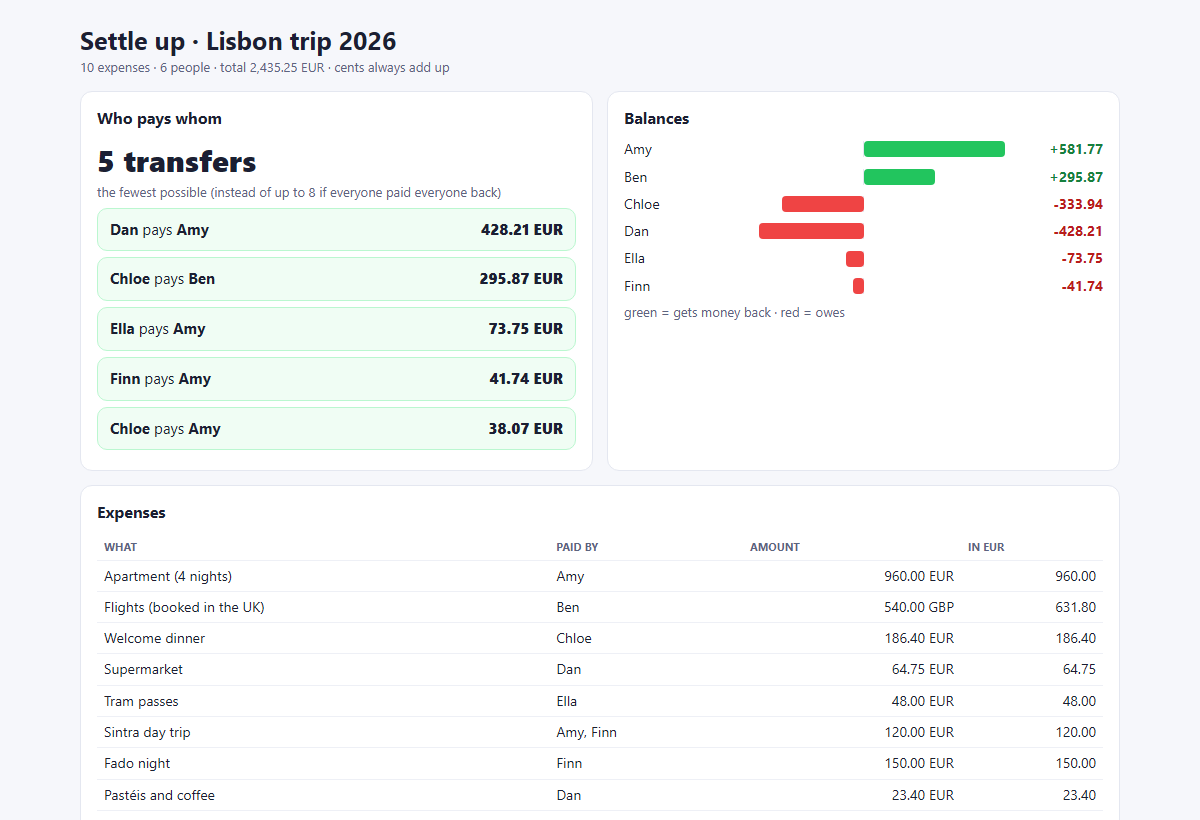The image size is (1200, 820).
Task: Select the Chloe pays Ben transfer card
Action: pos(336,279)
